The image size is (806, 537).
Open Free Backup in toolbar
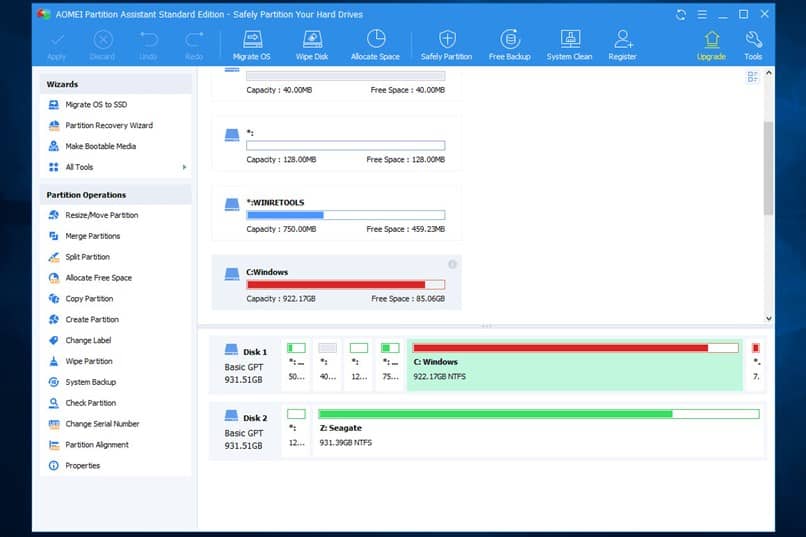click(509, 45)
